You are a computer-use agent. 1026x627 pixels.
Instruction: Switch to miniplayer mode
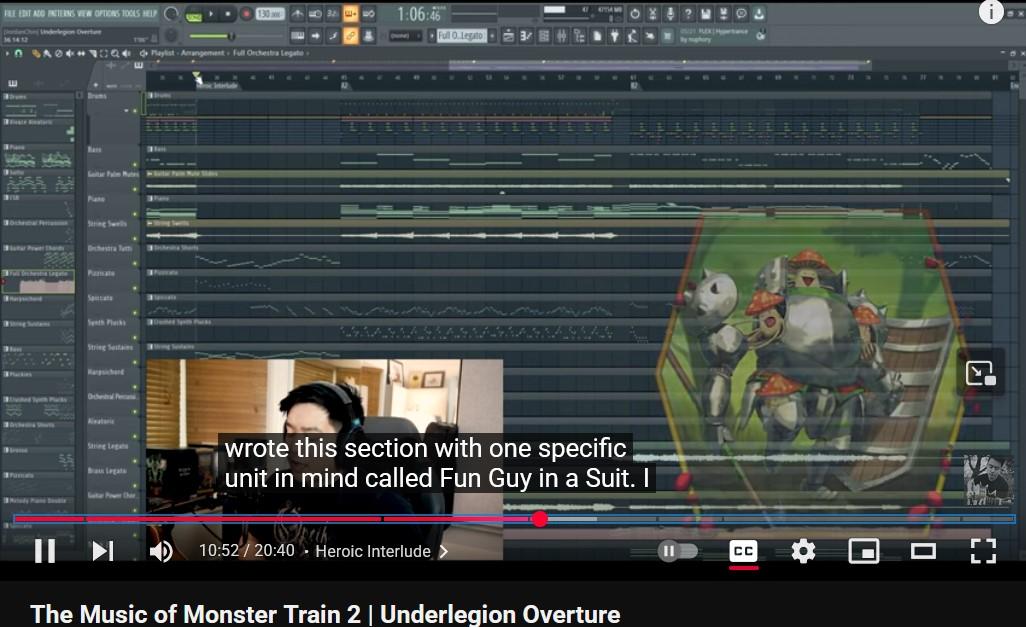click(x=864, y=551)
